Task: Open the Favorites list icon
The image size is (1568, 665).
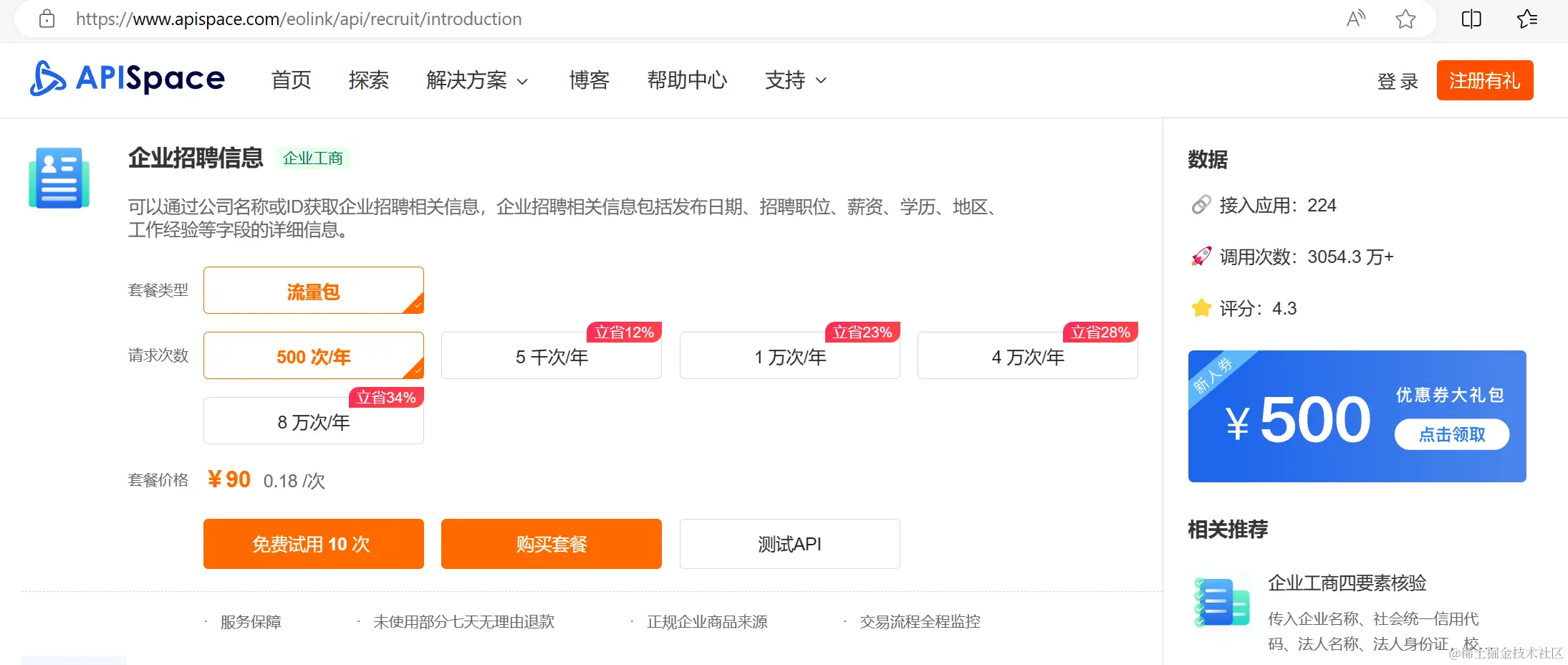Action: [1527, 19]
